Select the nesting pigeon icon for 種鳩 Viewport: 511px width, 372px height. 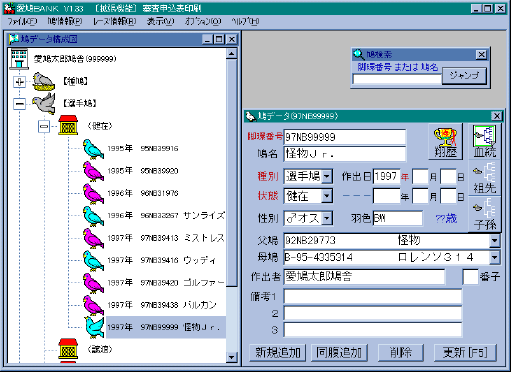[x=43, y=81]
